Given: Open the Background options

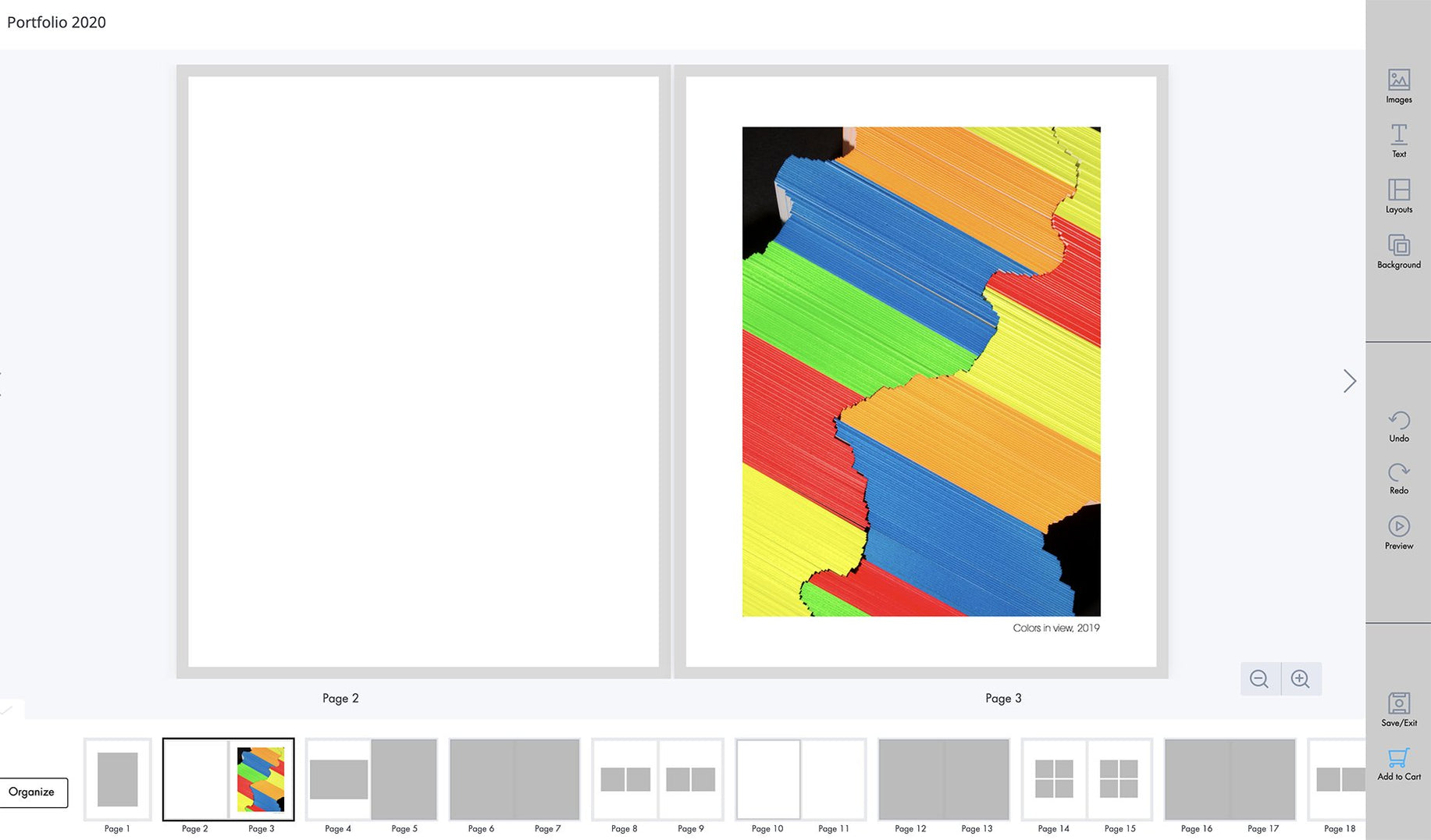Looking at the screenshot, I should [x=1398, y=251].
